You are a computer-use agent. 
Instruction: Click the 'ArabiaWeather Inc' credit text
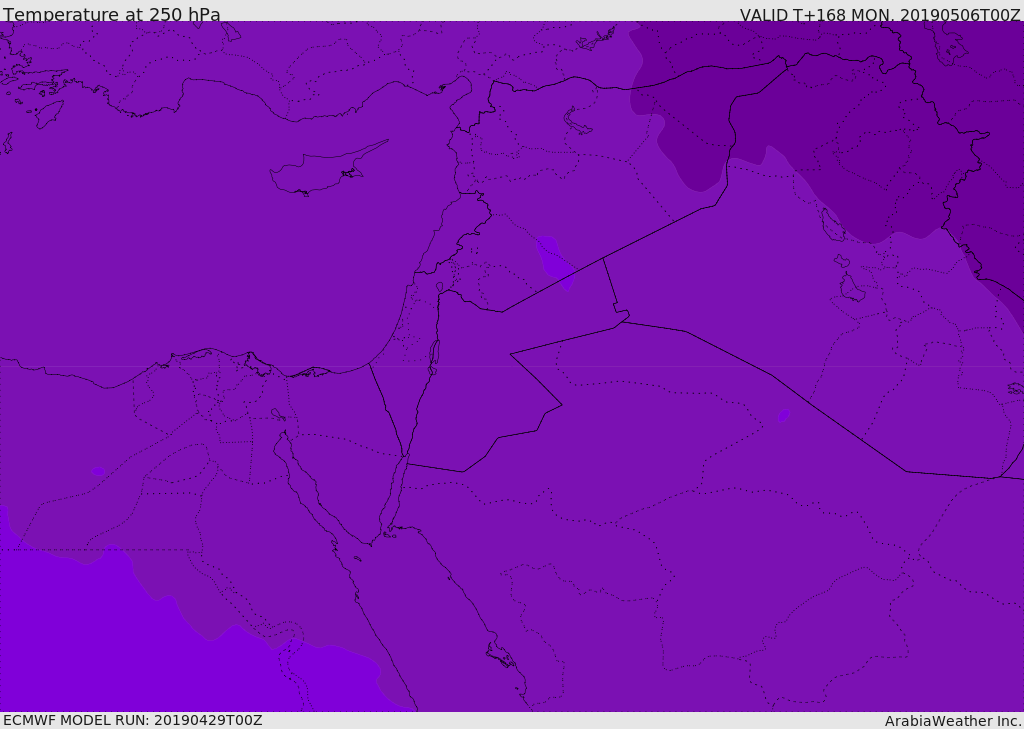click(x=952, y=721)
